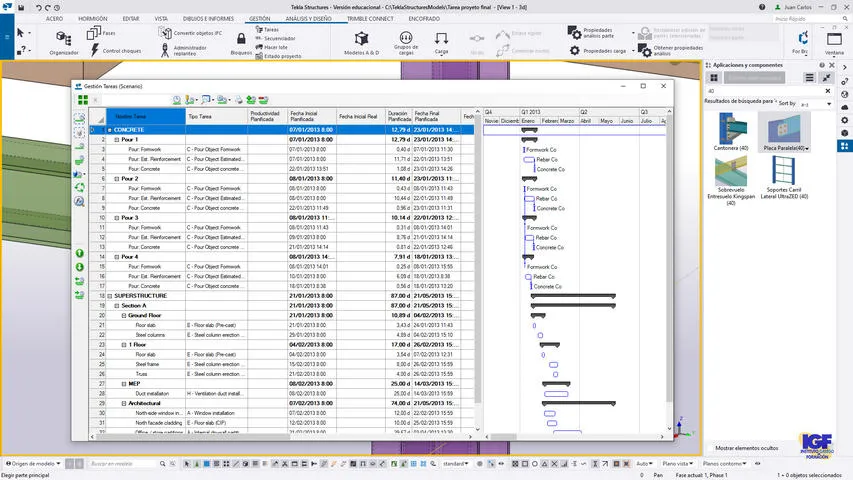The width and height of the screenshot is (853, 480).
Task: Click the Undo icon in title bar
Action: [39, 8]
